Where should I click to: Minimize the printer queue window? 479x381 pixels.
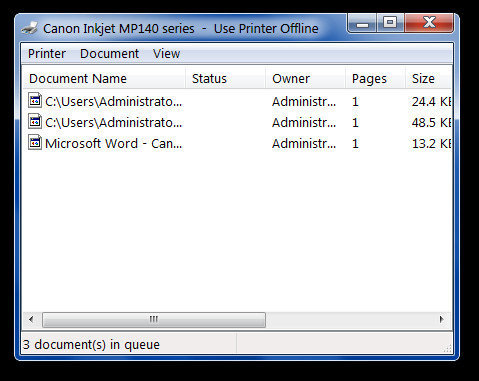[x=363, y=24]
